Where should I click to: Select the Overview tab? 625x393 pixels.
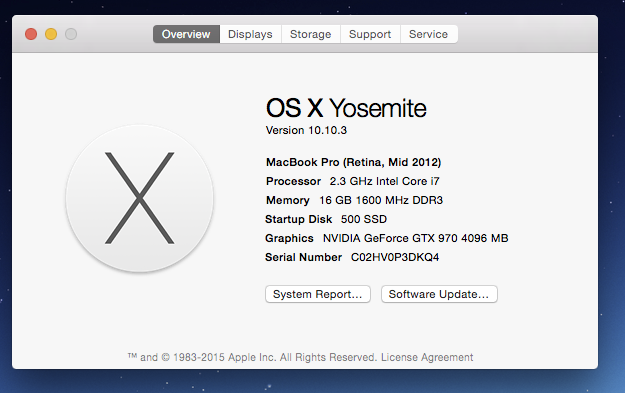click(x=186, y=34)
